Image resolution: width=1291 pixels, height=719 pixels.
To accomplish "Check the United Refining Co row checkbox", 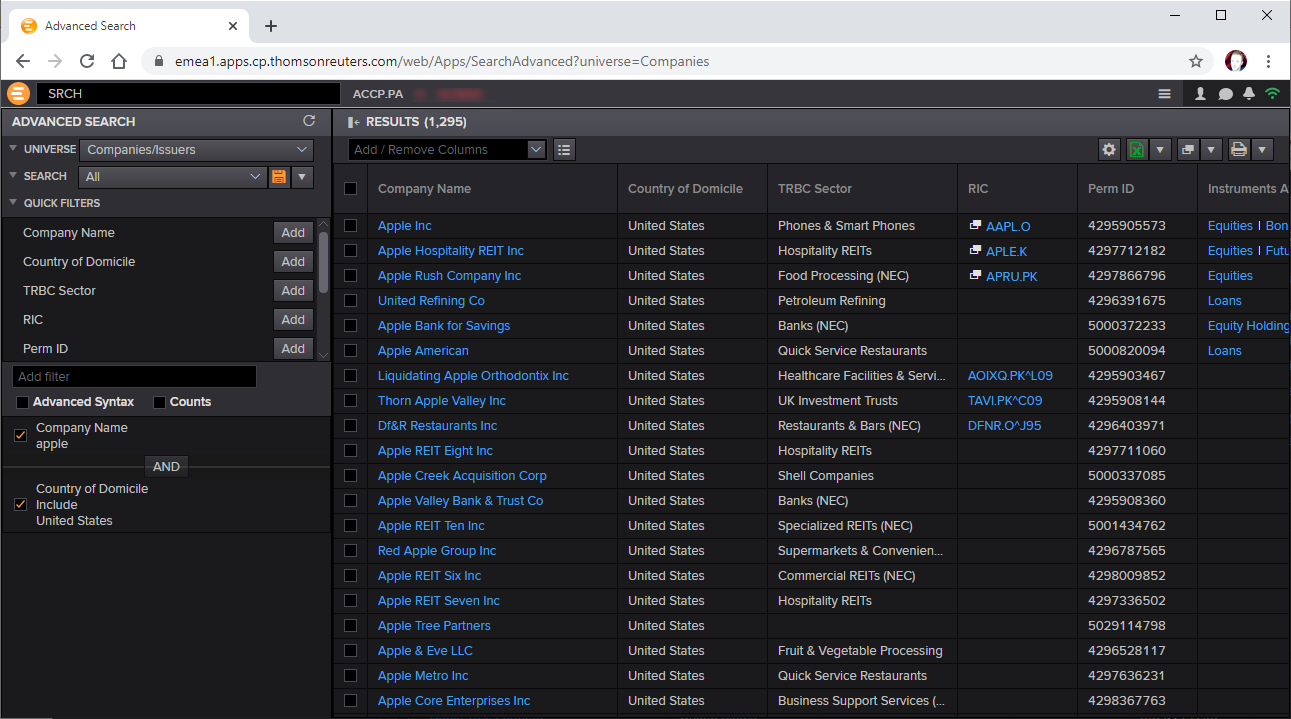I will point(350,301).
